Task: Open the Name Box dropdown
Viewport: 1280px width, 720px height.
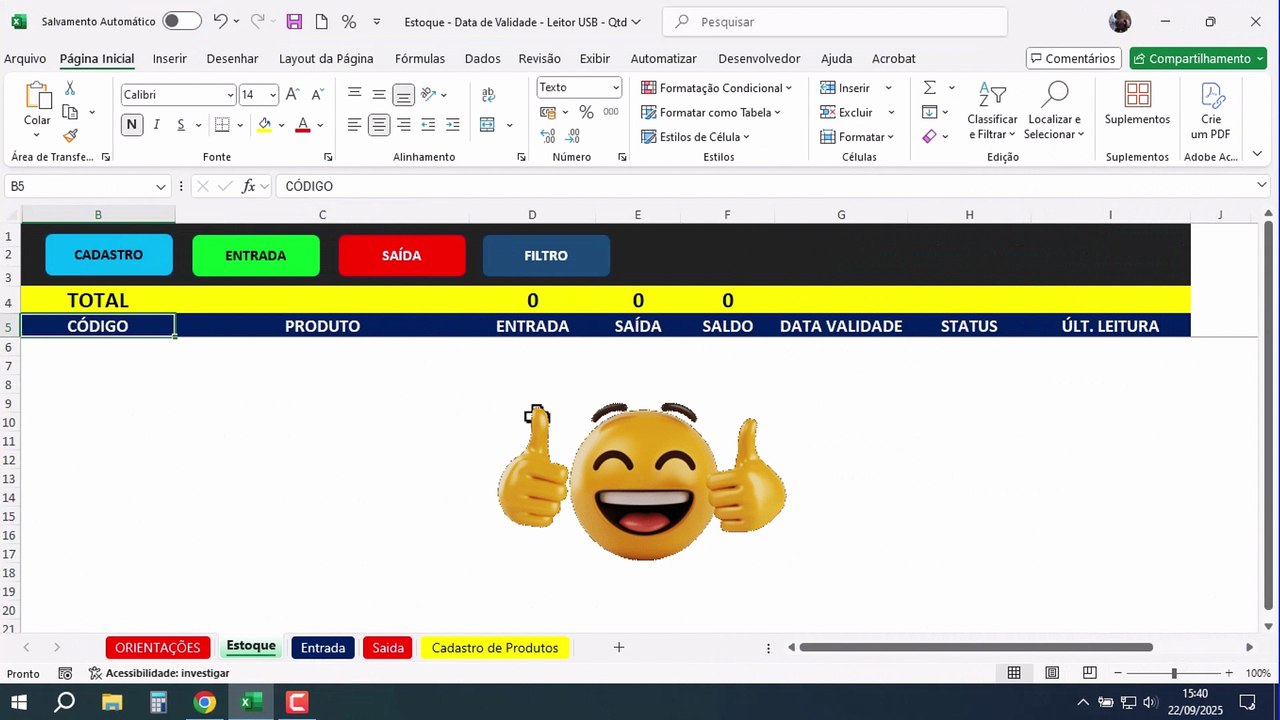Action: click(161, 186)
